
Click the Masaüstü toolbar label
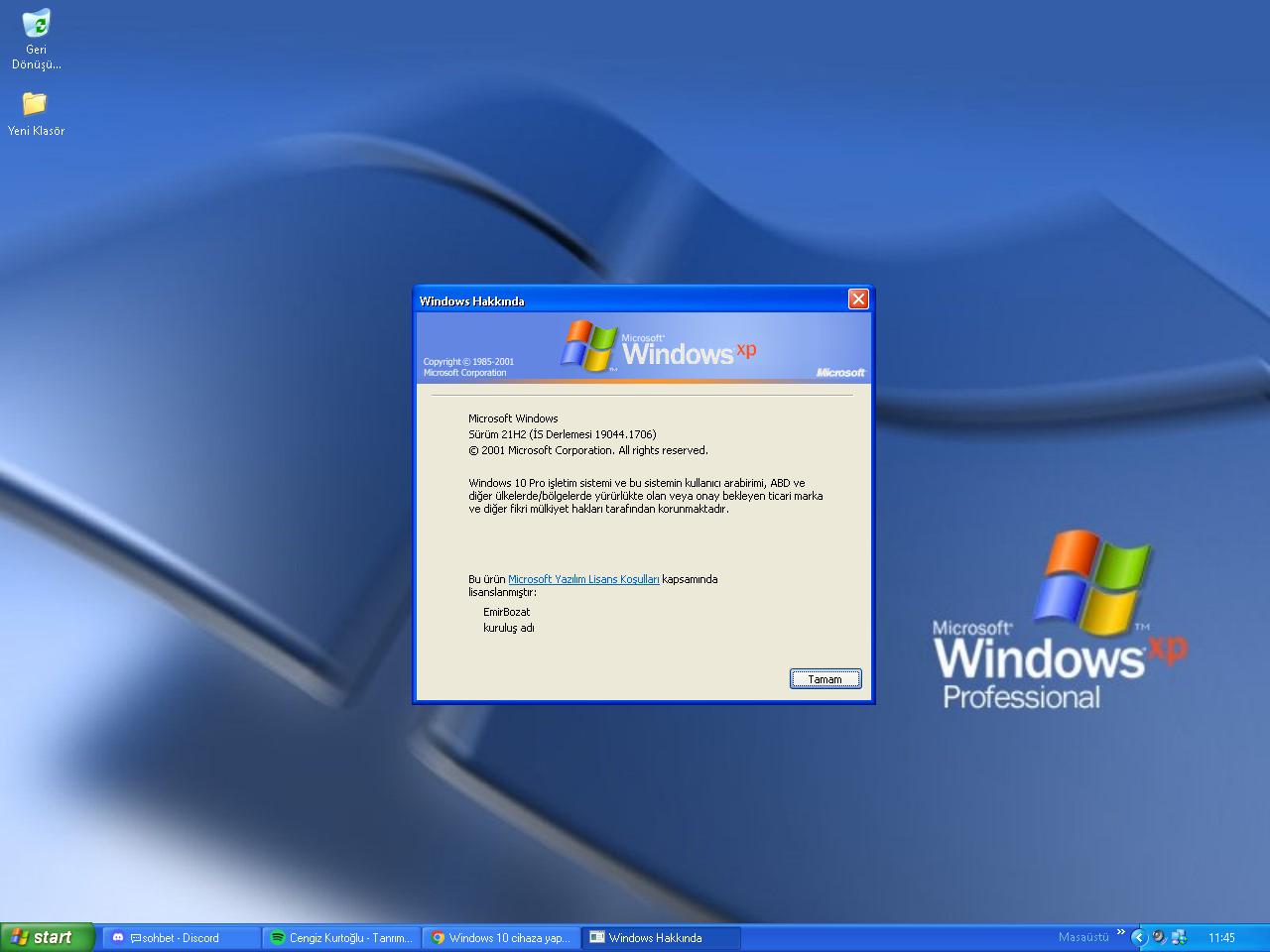pyautogui.click(x=1083, y=937)
